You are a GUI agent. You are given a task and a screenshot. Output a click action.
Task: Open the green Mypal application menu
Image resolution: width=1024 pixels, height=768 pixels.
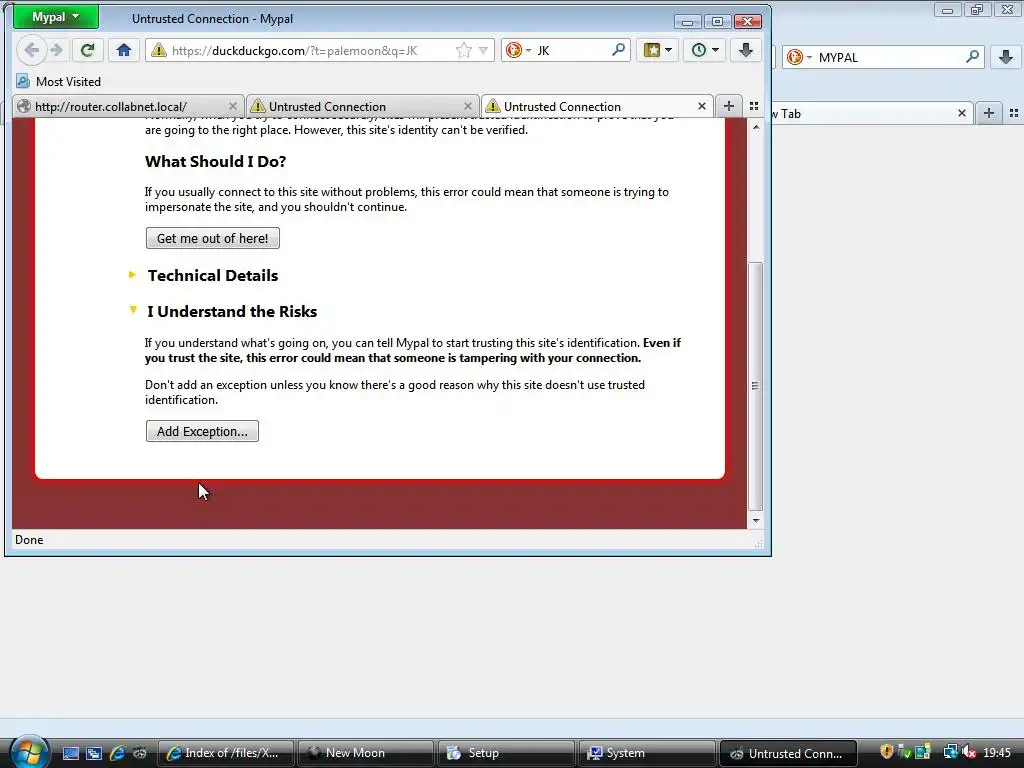56,17
